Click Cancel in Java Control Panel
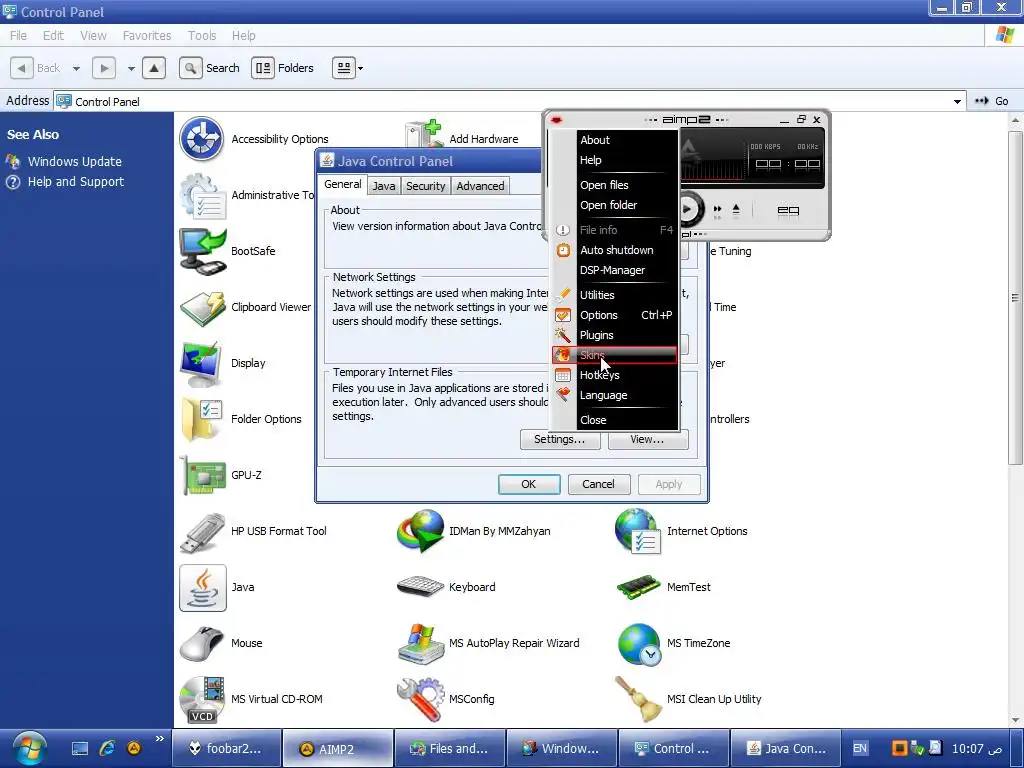Image resolution: width=1024 pixels, height=768 pixels. (599, 484)
